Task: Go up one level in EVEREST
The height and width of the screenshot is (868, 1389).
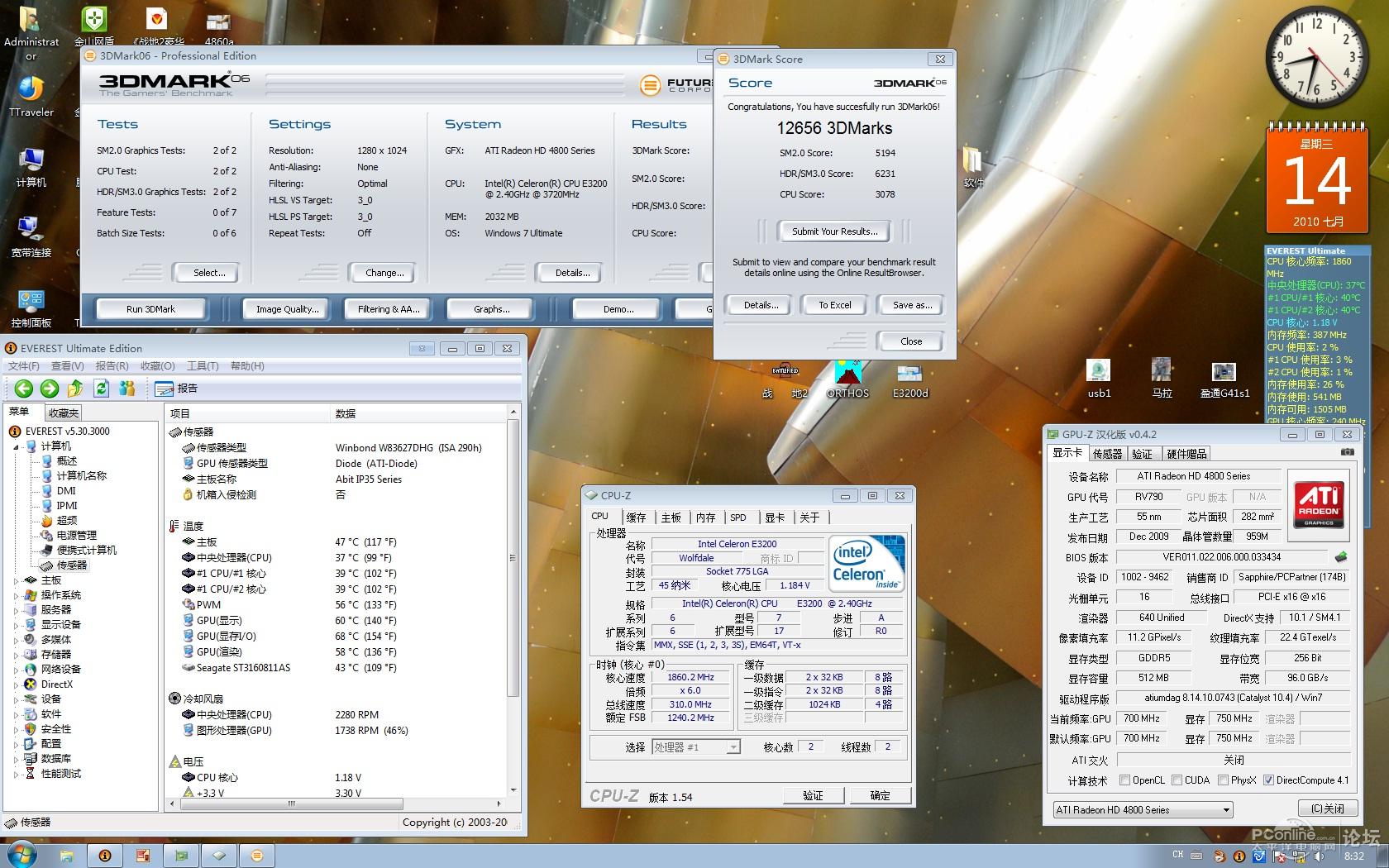Action: click(x=75, y=389)
